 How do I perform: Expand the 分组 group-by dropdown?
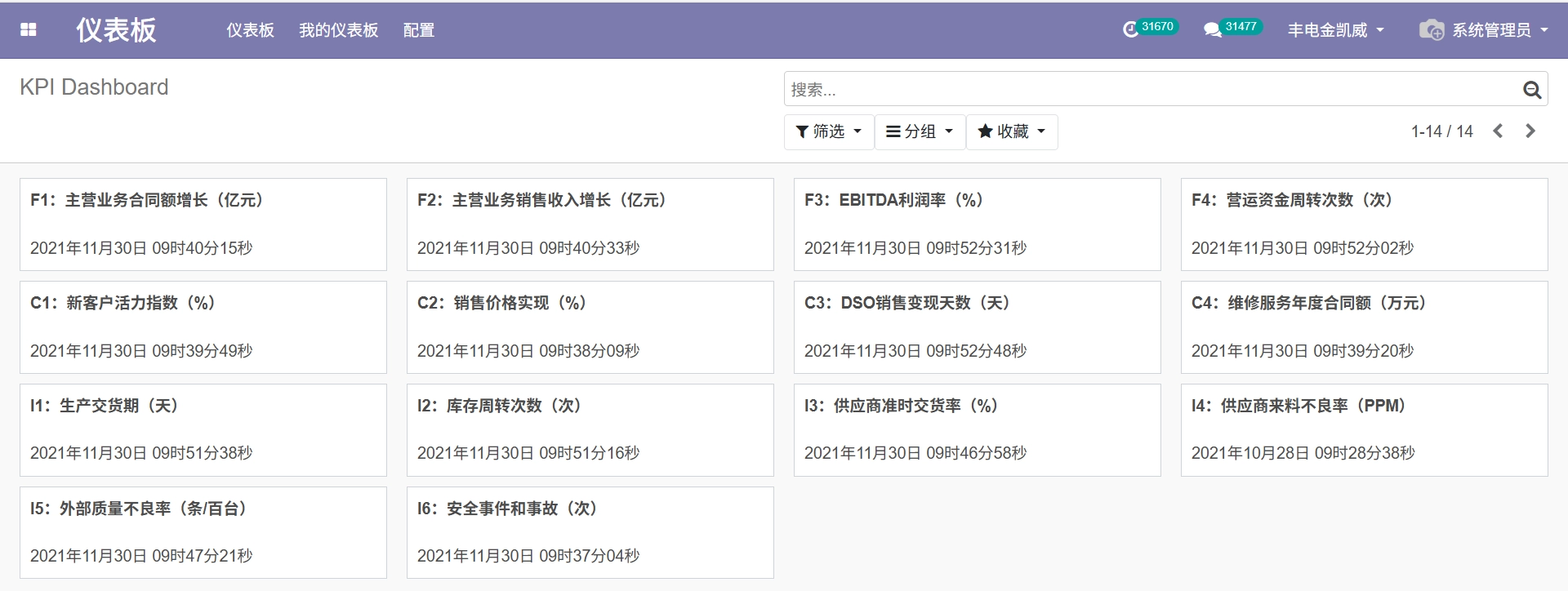920,131
